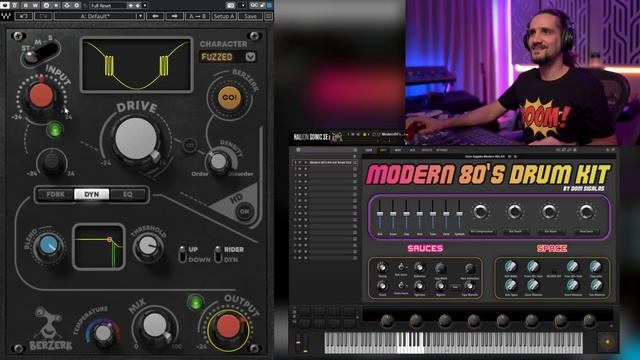Flip the RIDER / DYN switch
640x360 pixels.
coord(218,254)
